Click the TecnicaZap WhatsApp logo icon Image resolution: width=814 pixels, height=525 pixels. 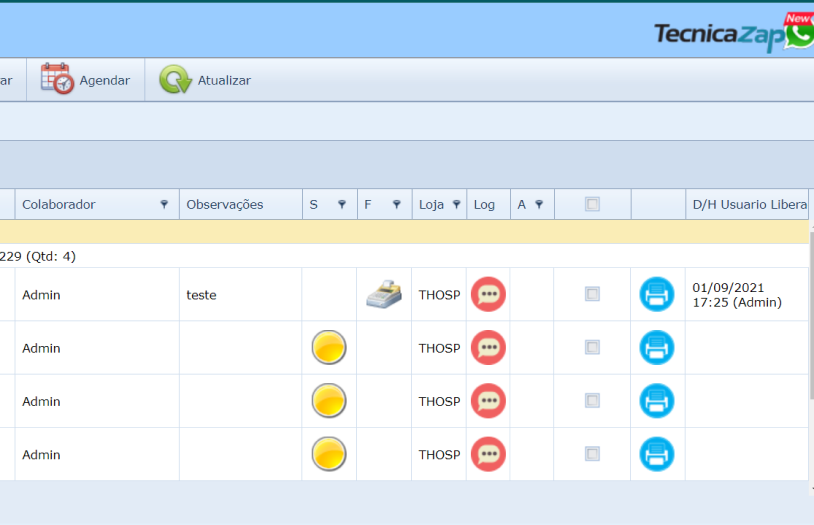pos(799,33)
